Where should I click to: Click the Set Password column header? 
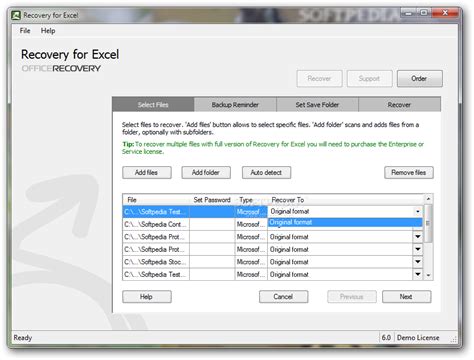[212, 200]
